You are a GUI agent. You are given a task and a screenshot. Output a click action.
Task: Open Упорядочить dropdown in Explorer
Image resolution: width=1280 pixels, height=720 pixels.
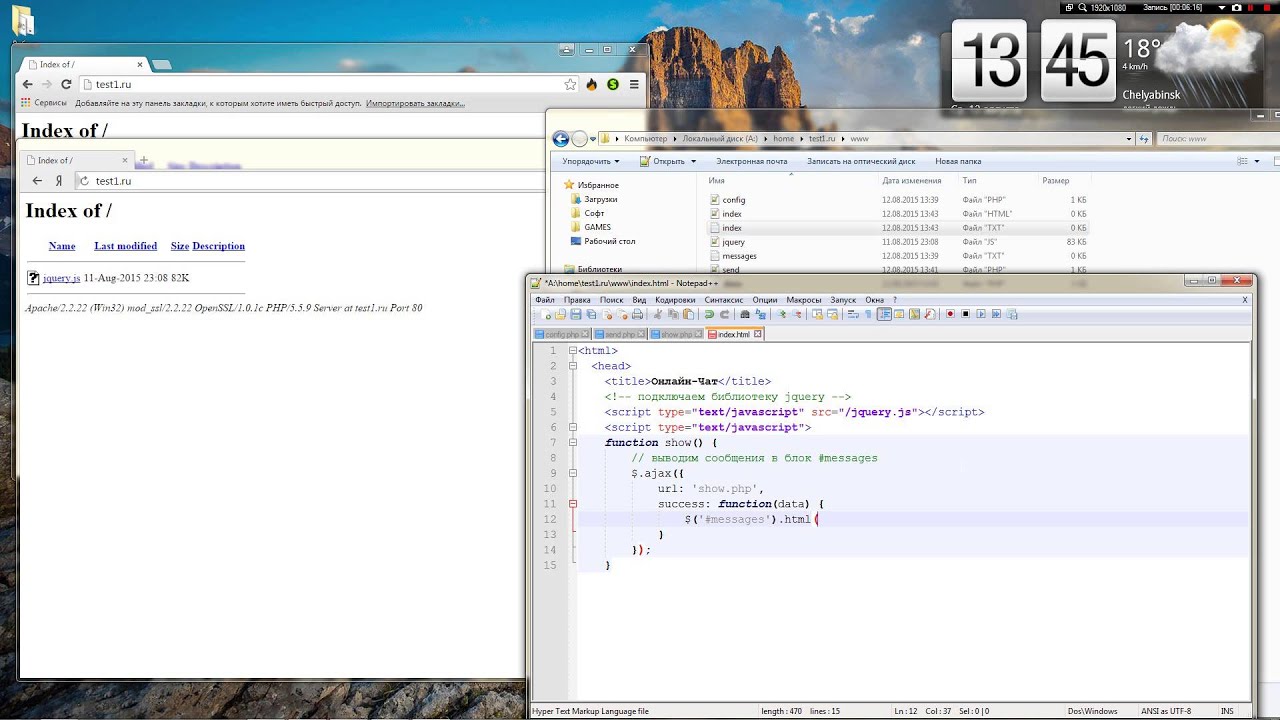[x=590, y=161]
